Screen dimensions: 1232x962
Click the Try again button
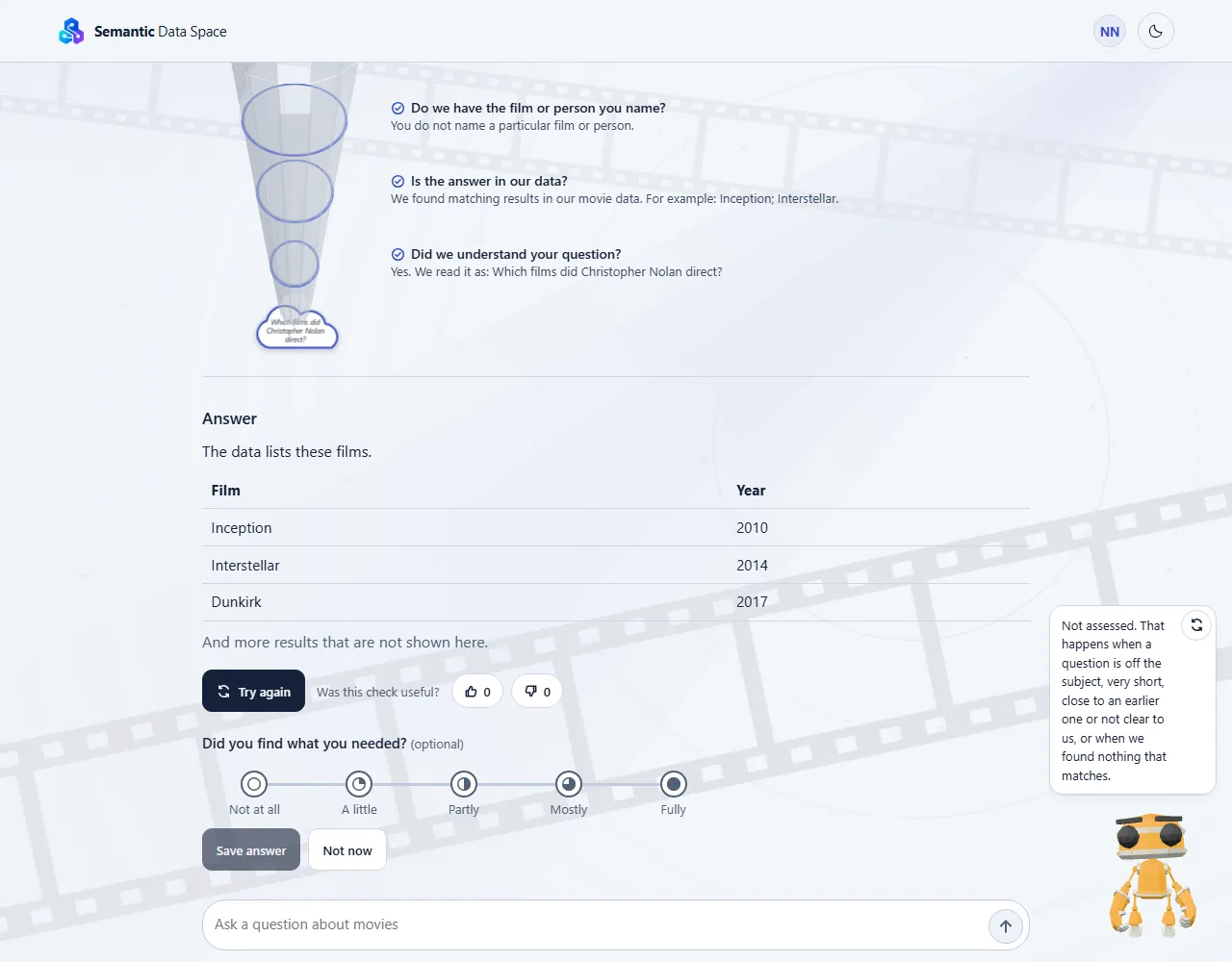253,691
